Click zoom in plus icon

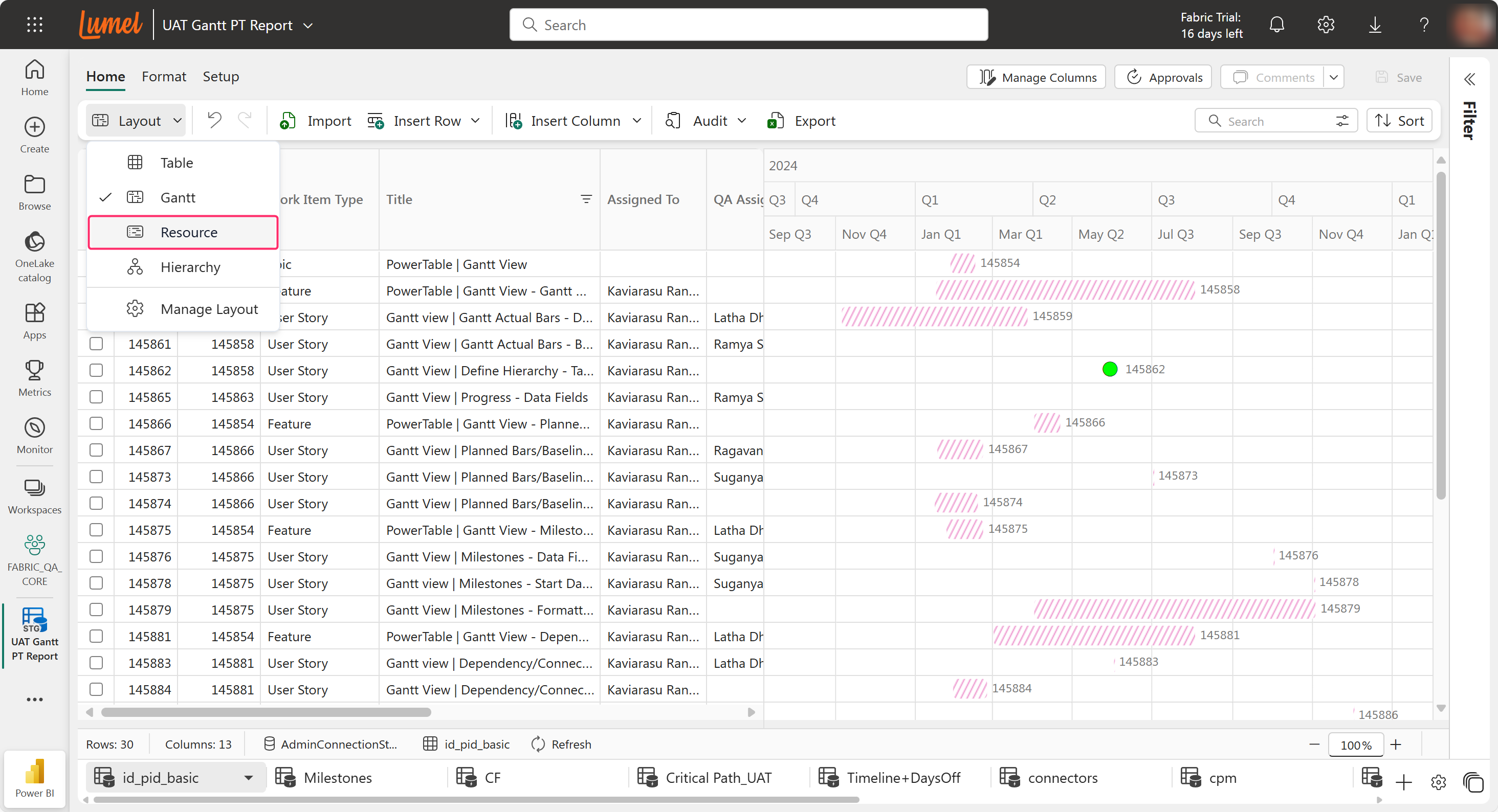tap(1396, 745)
